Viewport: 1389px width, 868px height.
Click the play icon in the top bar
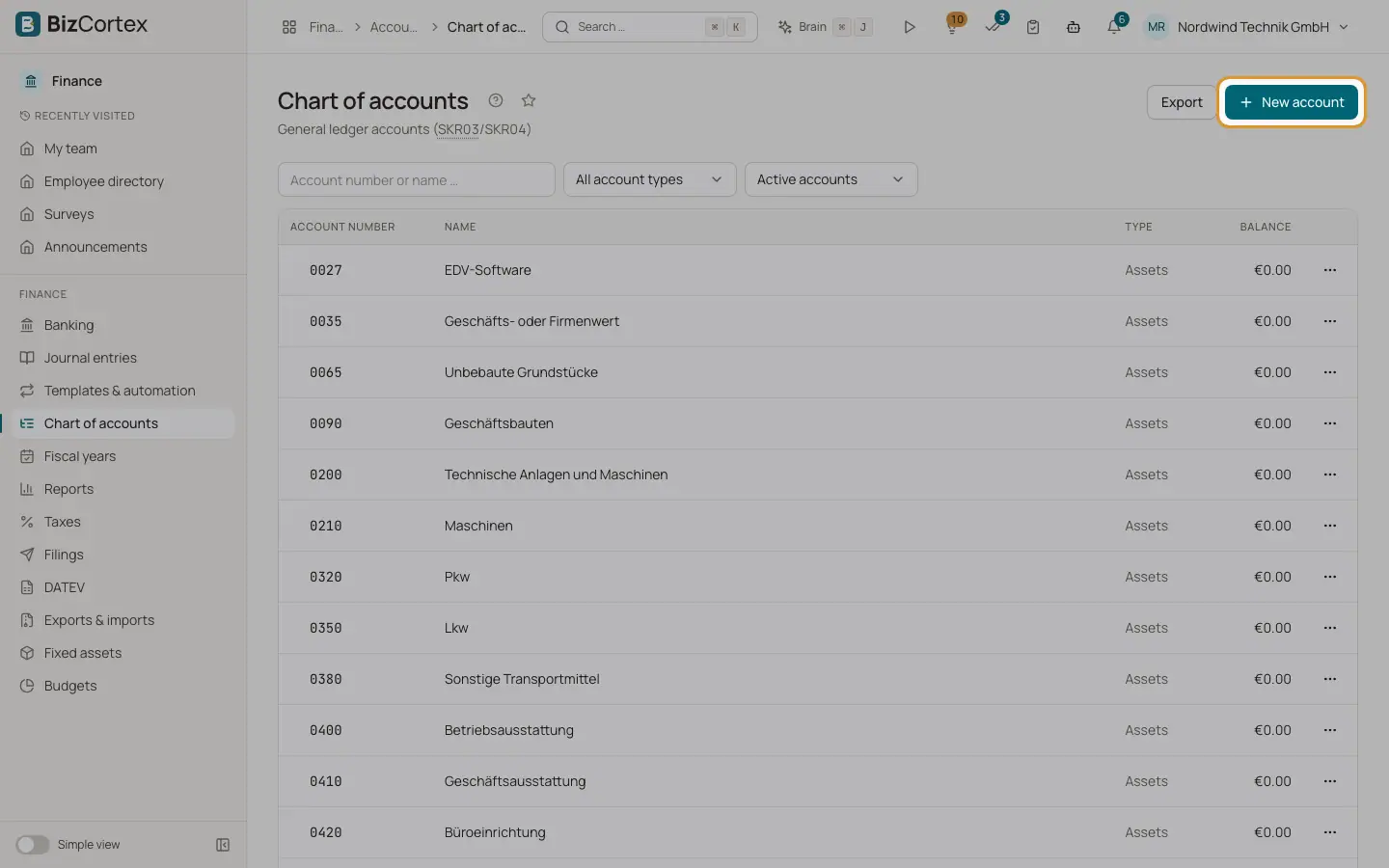tap(909, 27)
